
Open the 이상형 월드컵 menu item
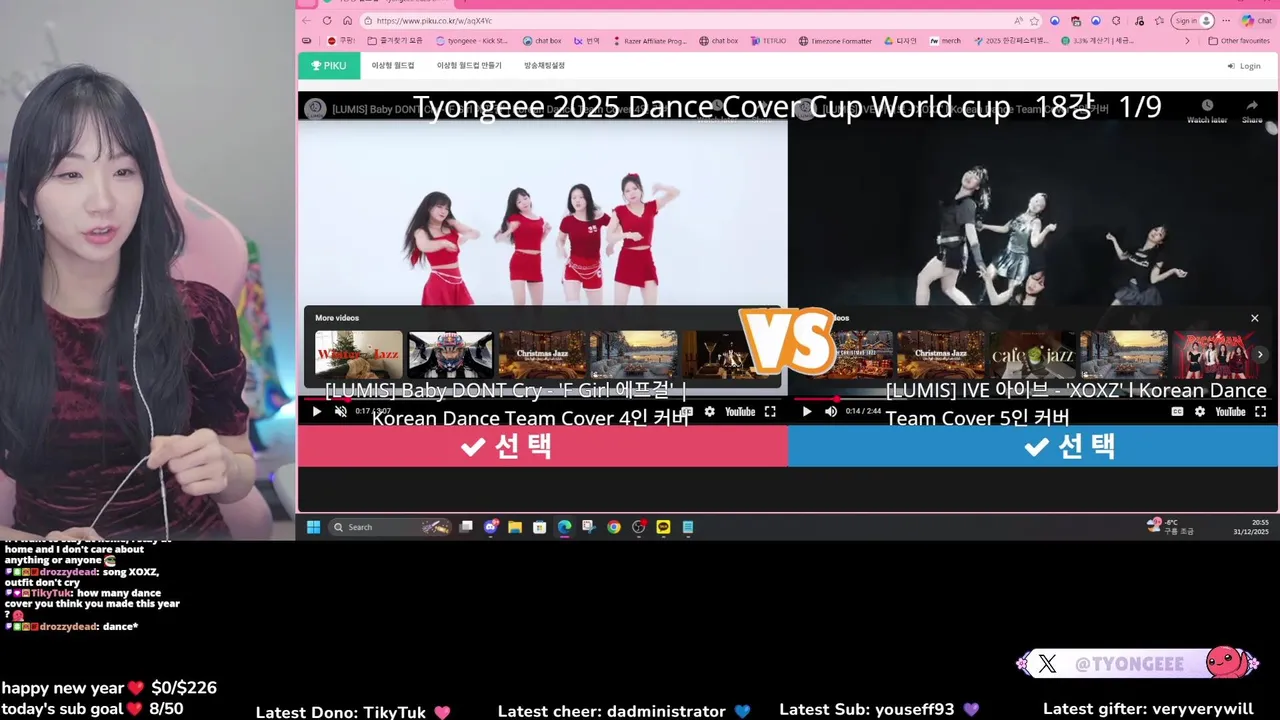(x=393, y=66)
